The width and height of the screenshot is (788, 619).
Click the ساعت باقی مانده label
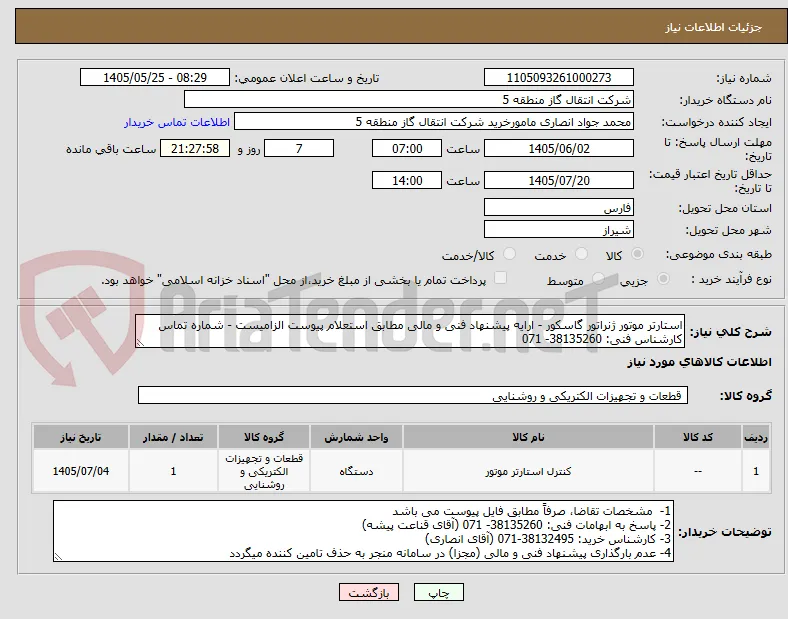[x=111, y=149]
